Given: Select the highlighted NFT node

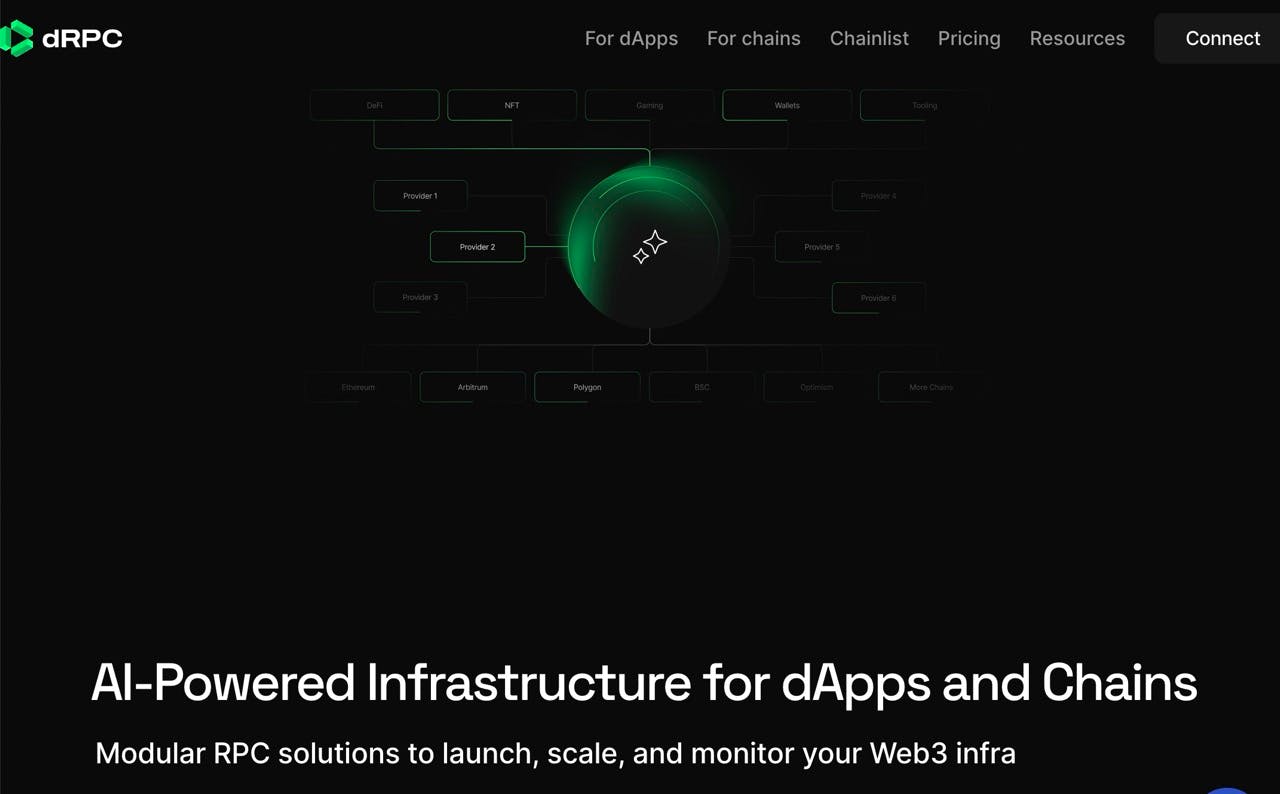Looking at the screenshot, I should (512, 104).
